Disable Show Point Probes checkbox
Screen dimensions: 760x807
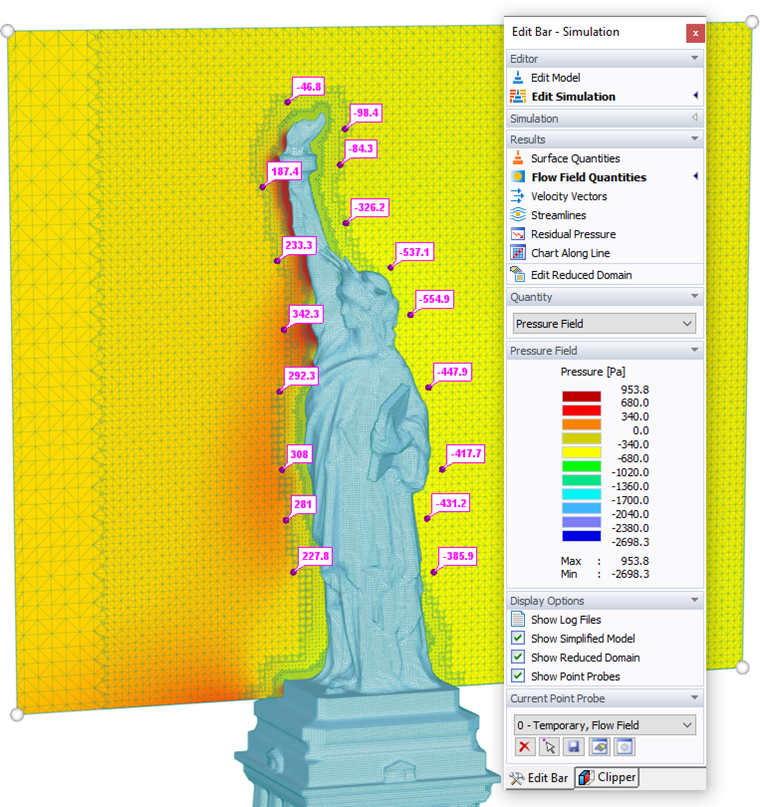pyautogui.click(x=518, y=676)
